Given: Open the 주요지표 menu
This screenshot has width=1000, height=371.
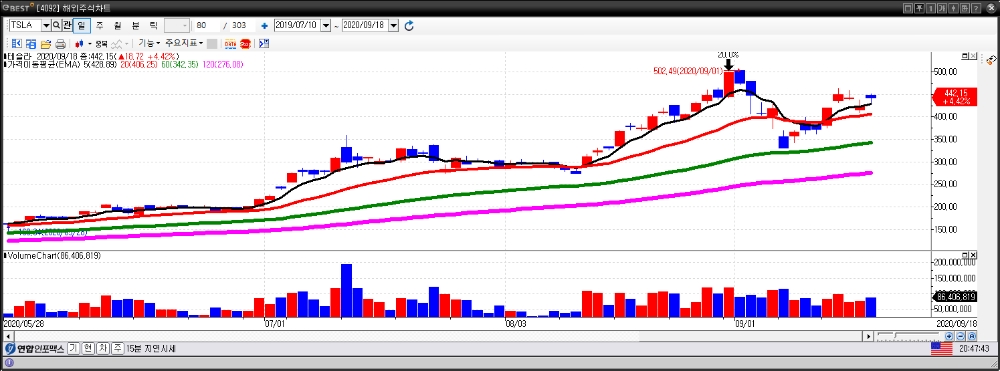Looking at the screenshot, I should 184,43.
